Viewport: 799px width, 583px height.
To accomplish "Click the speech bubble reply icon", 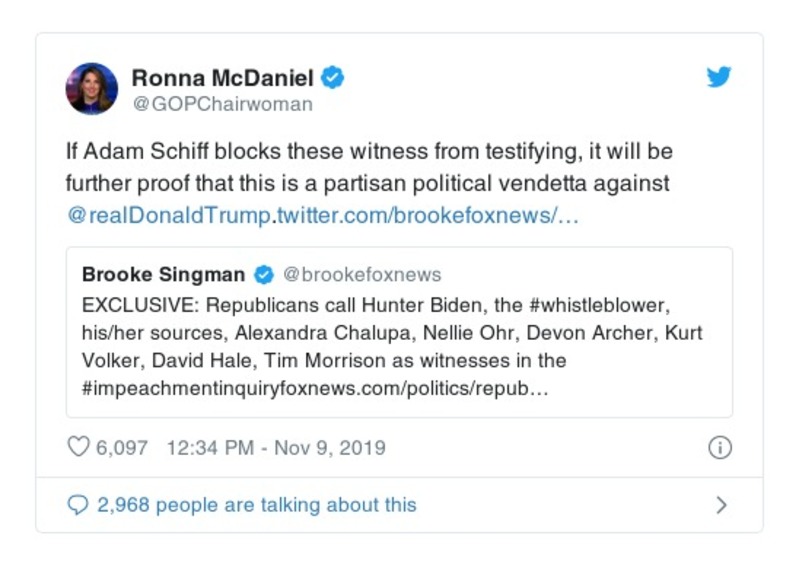I will [x=78, y=505].
